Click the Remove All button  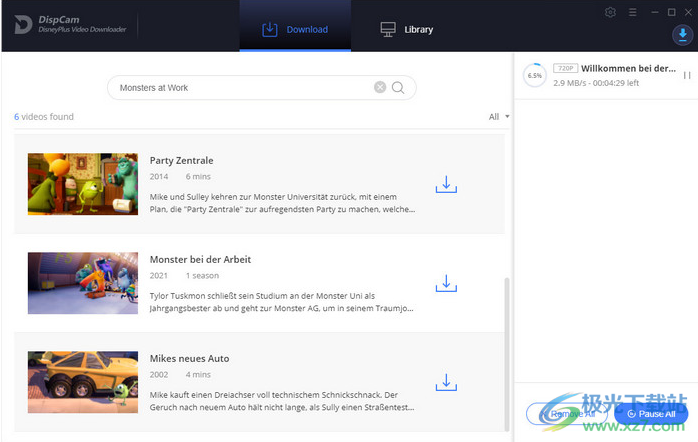pos(567,414)
